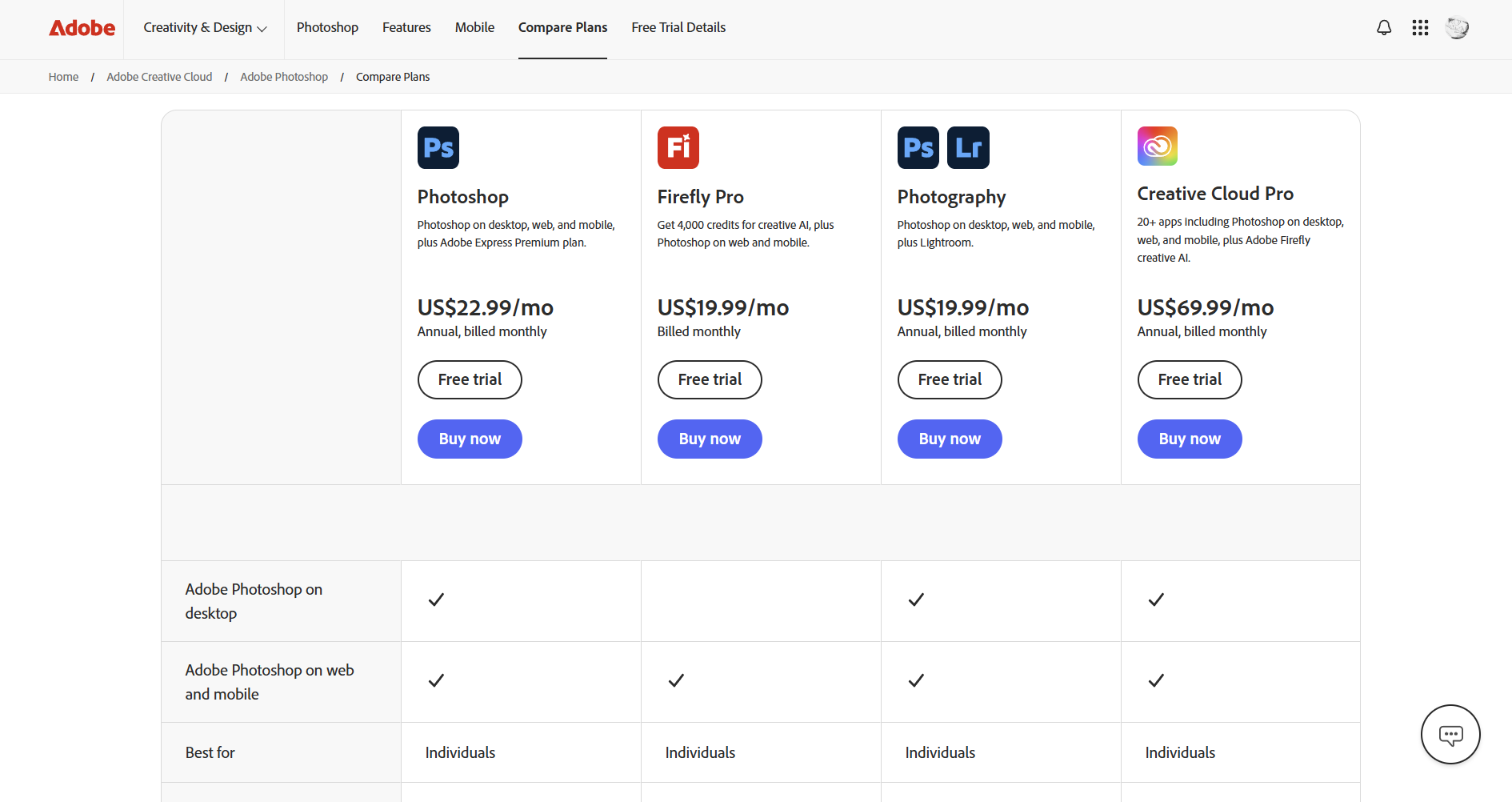Open the user profile avatar

pyautogui.click(x=1457, y=28)
